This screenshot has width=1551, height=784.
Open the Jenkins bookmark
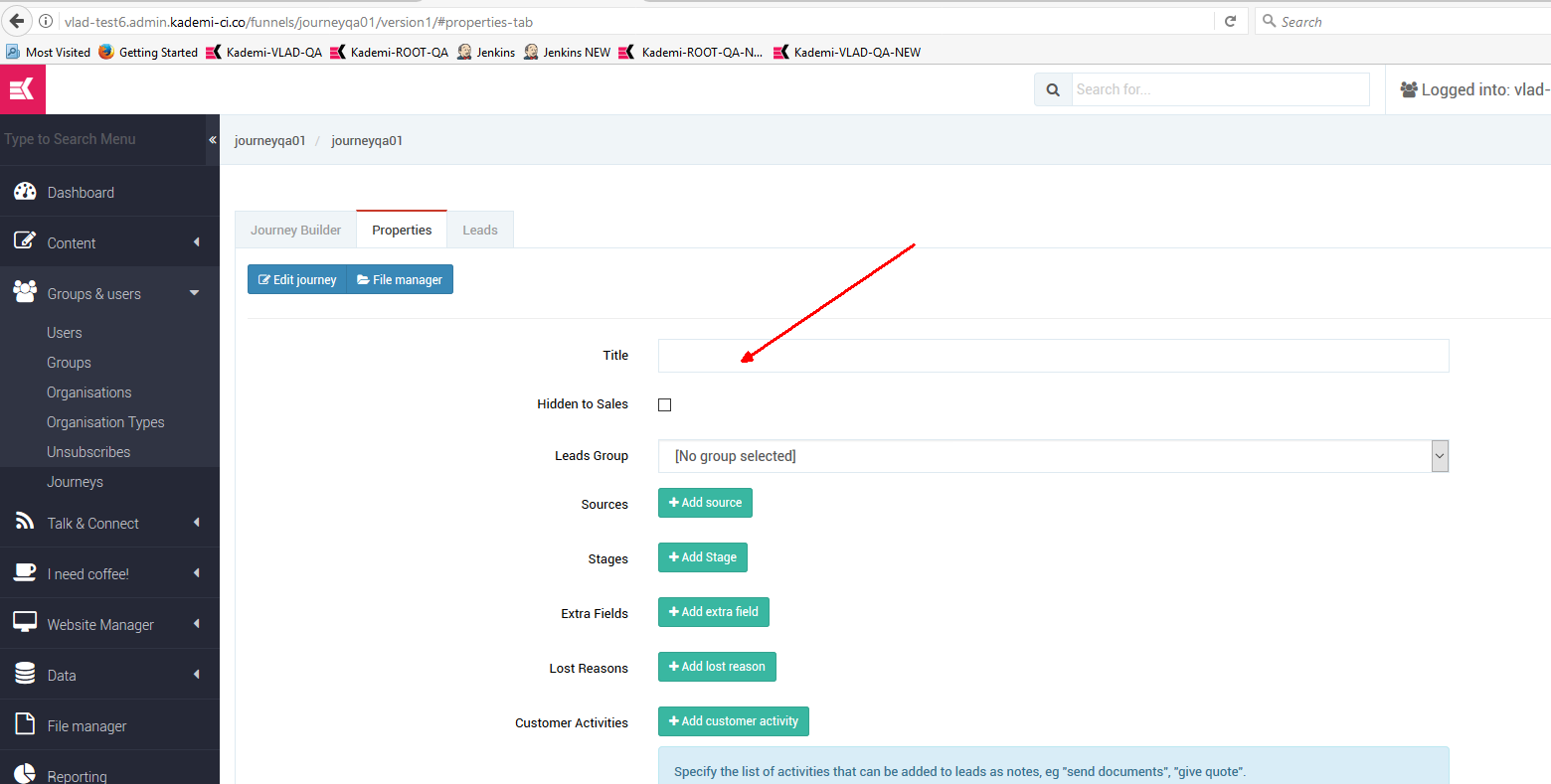coord(486,52)
